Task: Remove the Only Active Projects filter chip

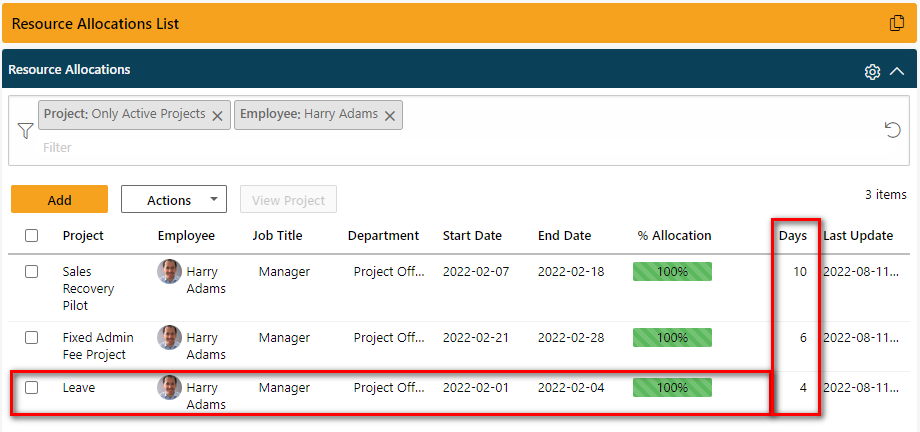Action: click(x=217, y=116)
